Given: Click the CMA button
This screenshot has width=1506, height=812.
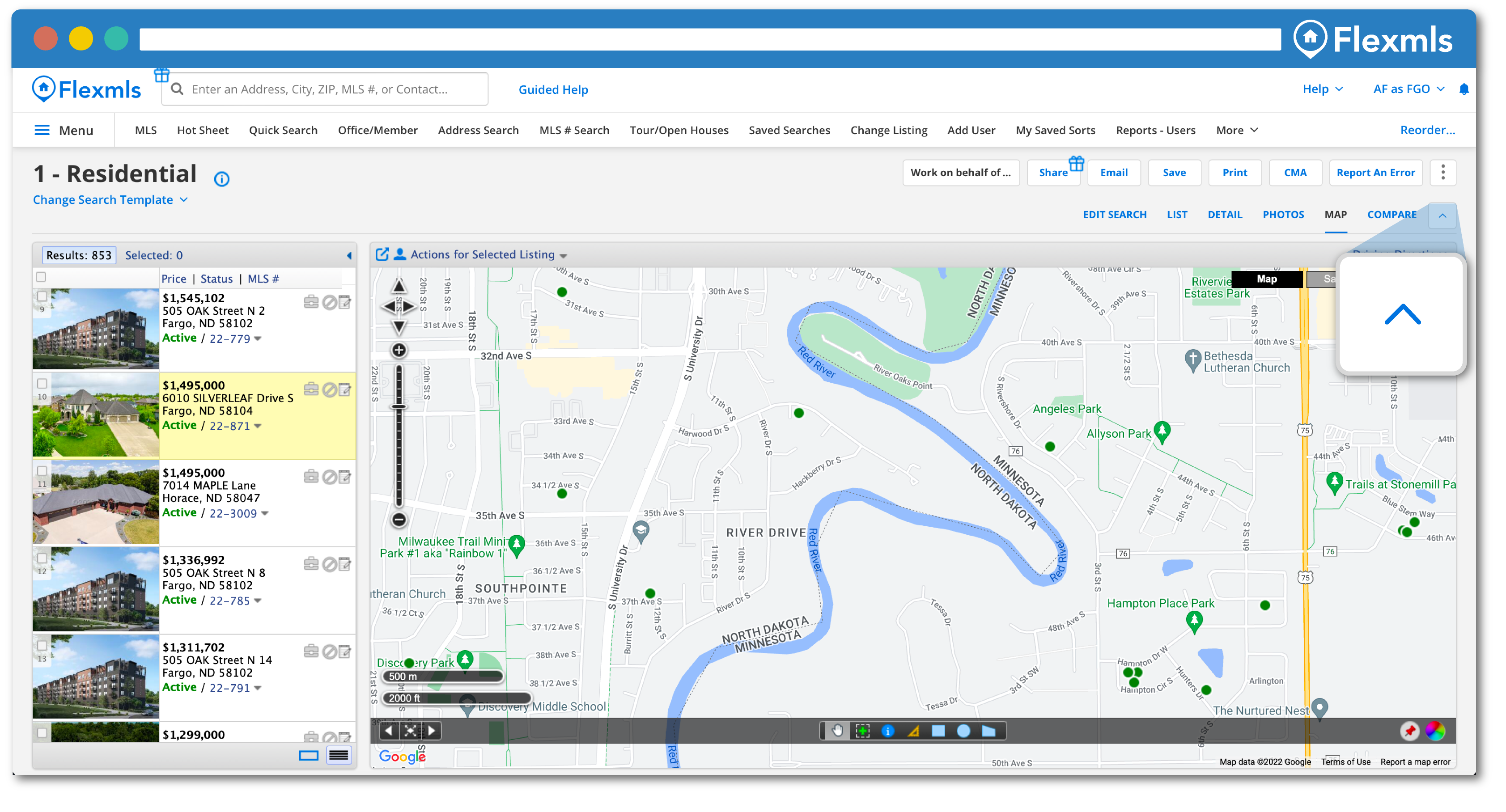Looking at the screenshot, I should click(1295, 173).
